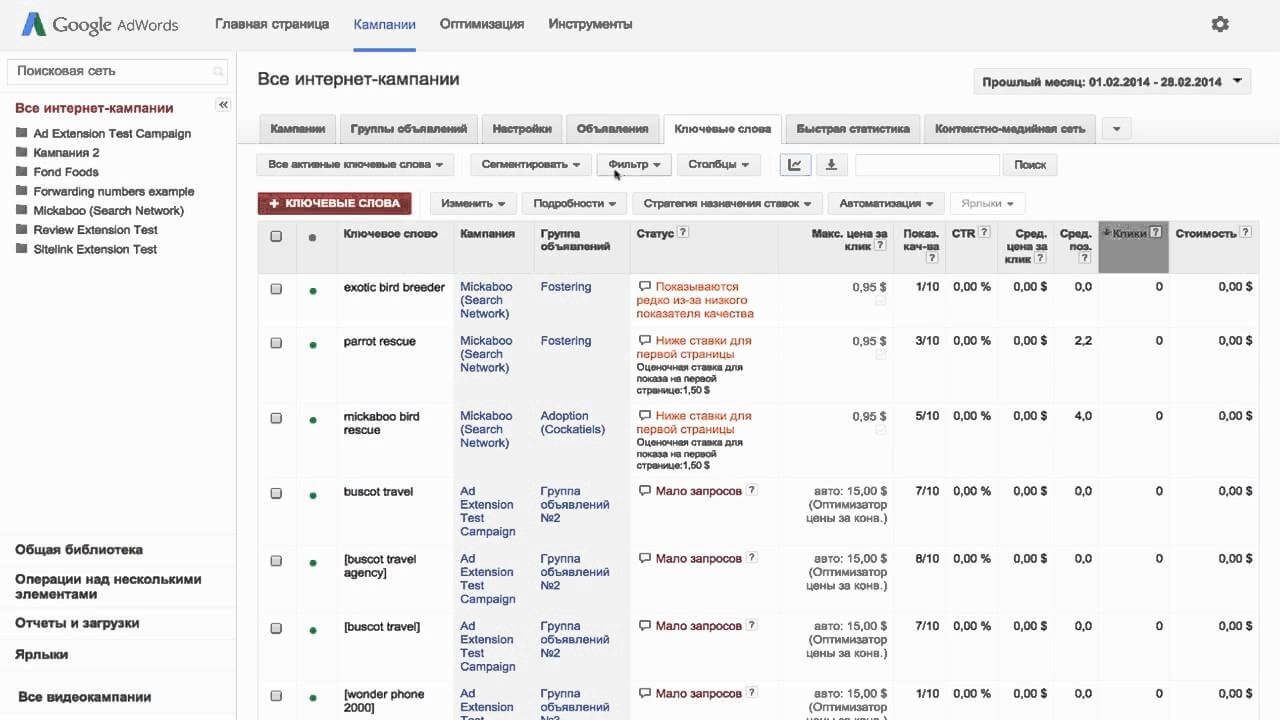The image size is (1280, 720).
Task: Switch to the Кампании tab
Action: pyautogui.click(x=297, y=129)
